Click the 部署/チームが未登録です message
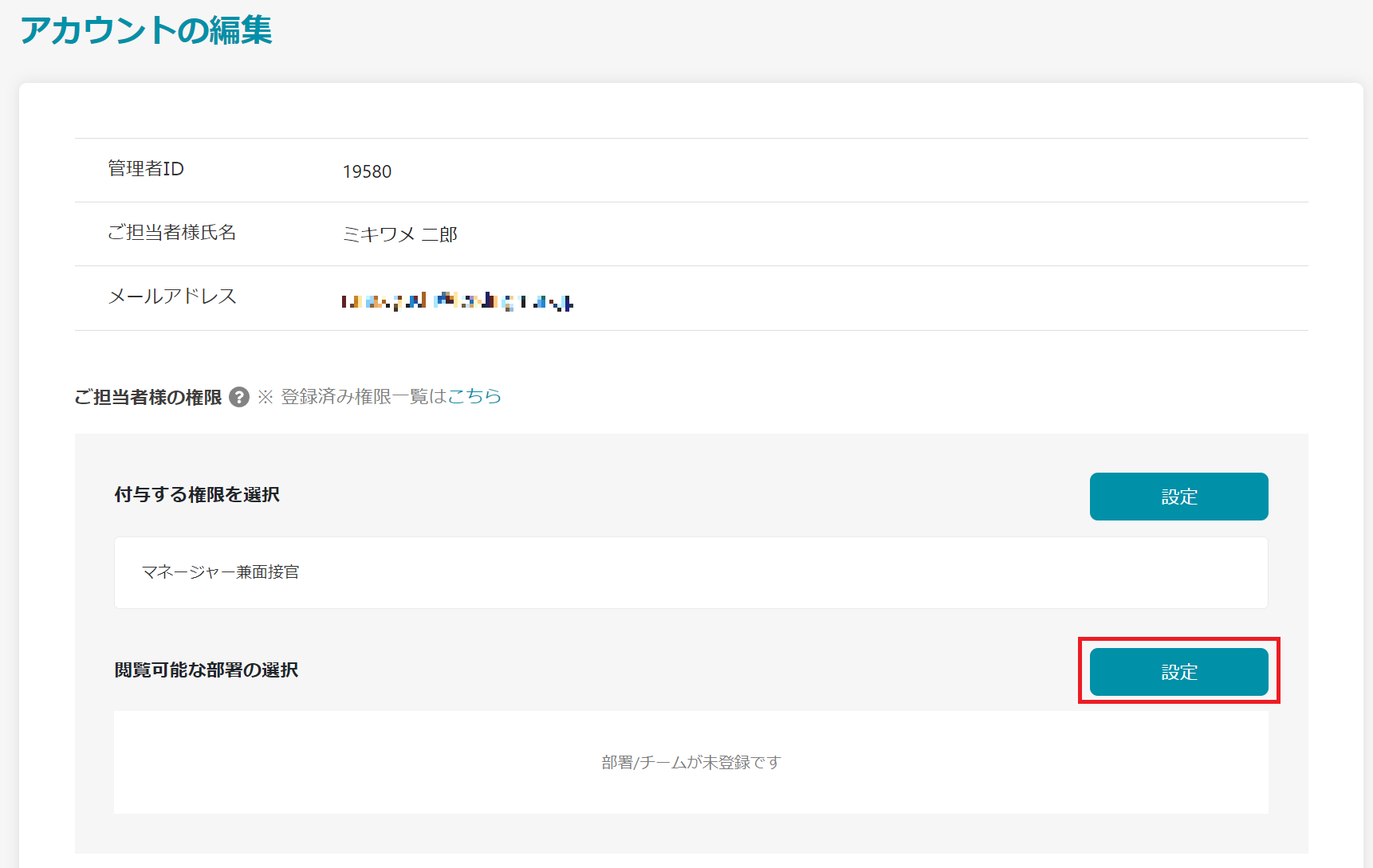 click(690, 762)
